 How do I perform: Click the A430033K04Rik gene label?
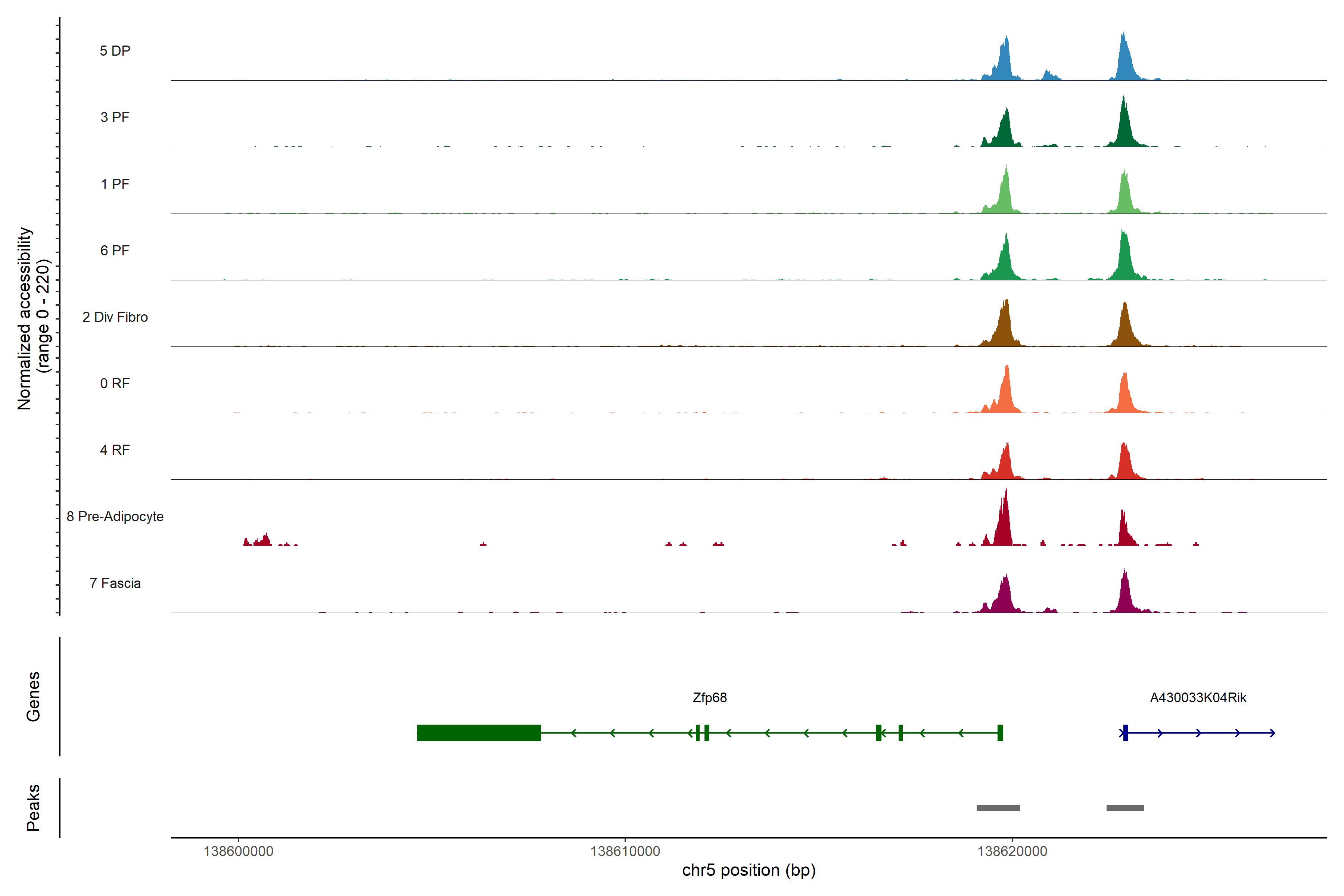[1198, 698]
